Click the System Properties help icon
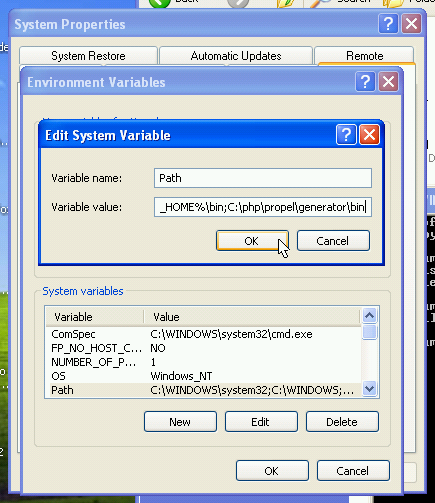Viewport: 435px width, 503px height. (388, 24)
